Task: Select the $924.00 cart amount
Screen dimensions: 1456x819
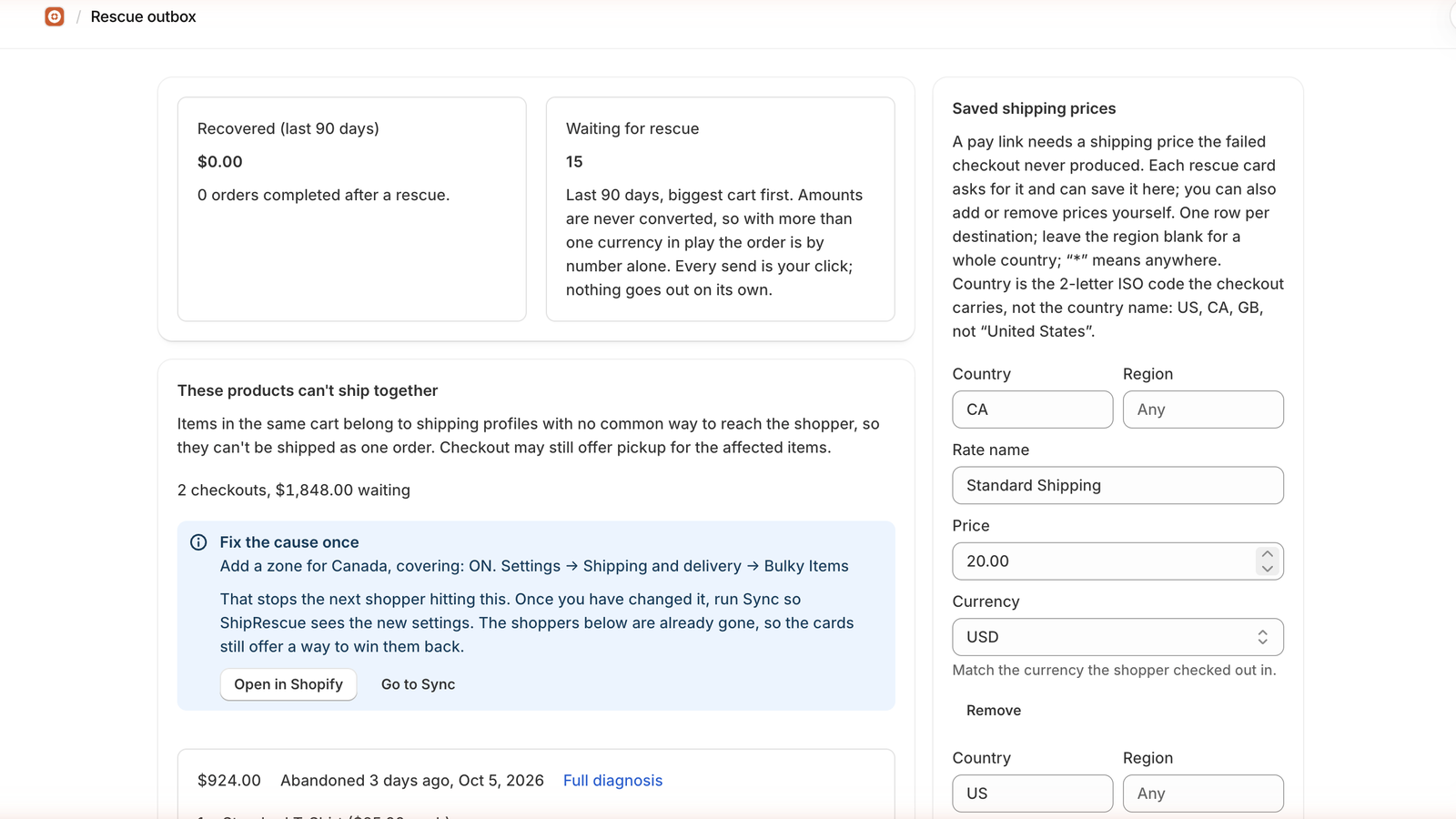Action: [x=229, y=781]
